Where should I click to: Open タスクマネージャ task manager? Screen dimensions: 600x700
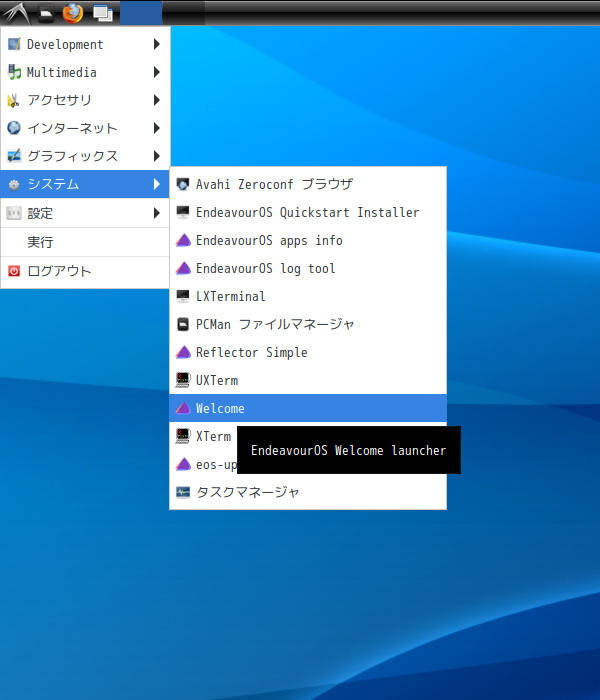[x=308, y=492]
